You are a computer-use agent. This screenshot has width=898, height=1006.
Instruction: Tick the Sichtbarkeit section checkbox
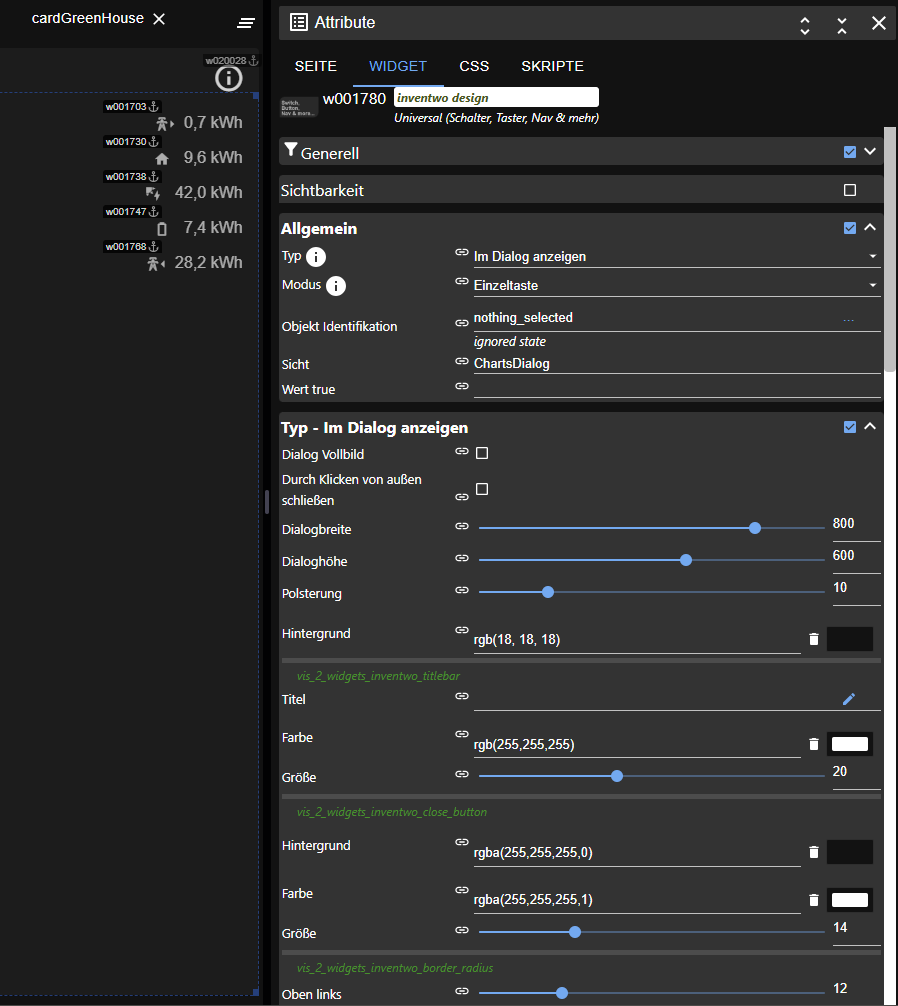pos(850,190)
